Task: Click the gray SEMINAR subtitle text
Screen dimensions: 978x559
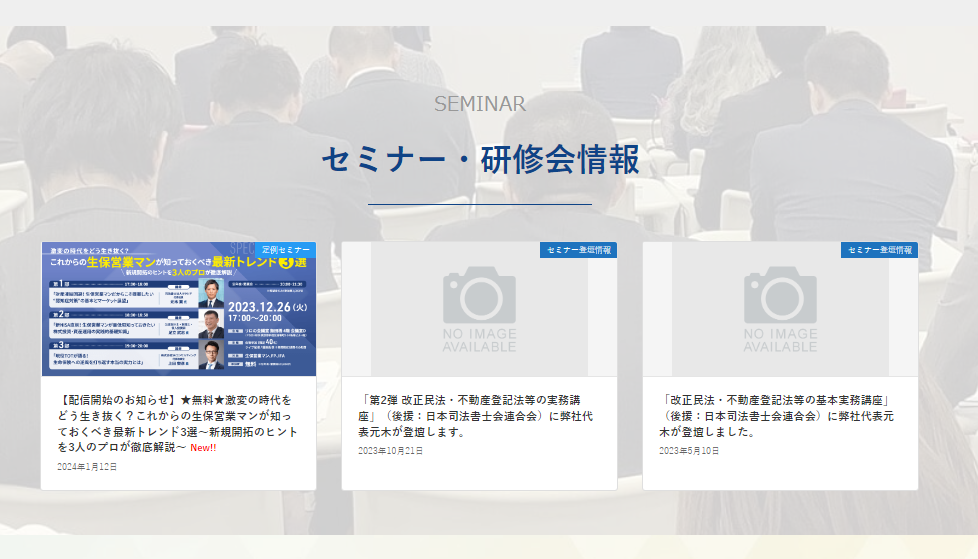Action: pos(480,104)
